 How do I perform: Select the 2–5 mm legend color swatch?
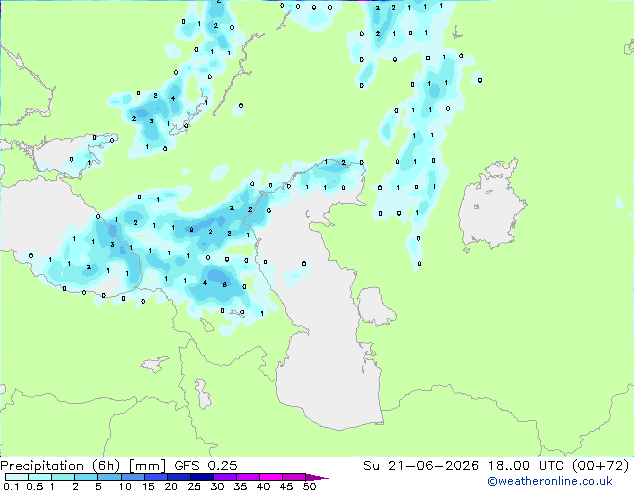point(86,477)
